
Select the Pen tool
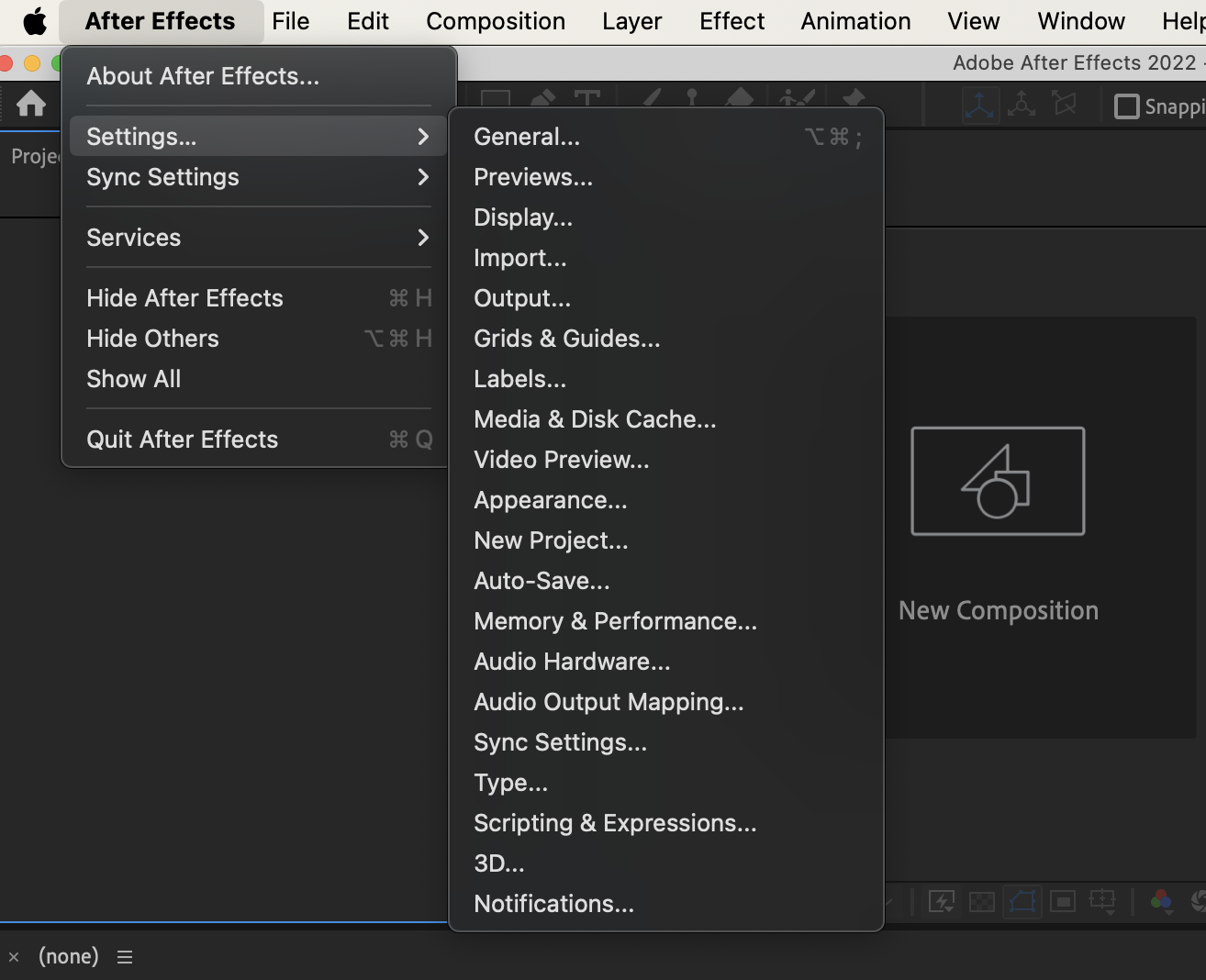click(x=542, y=96)
